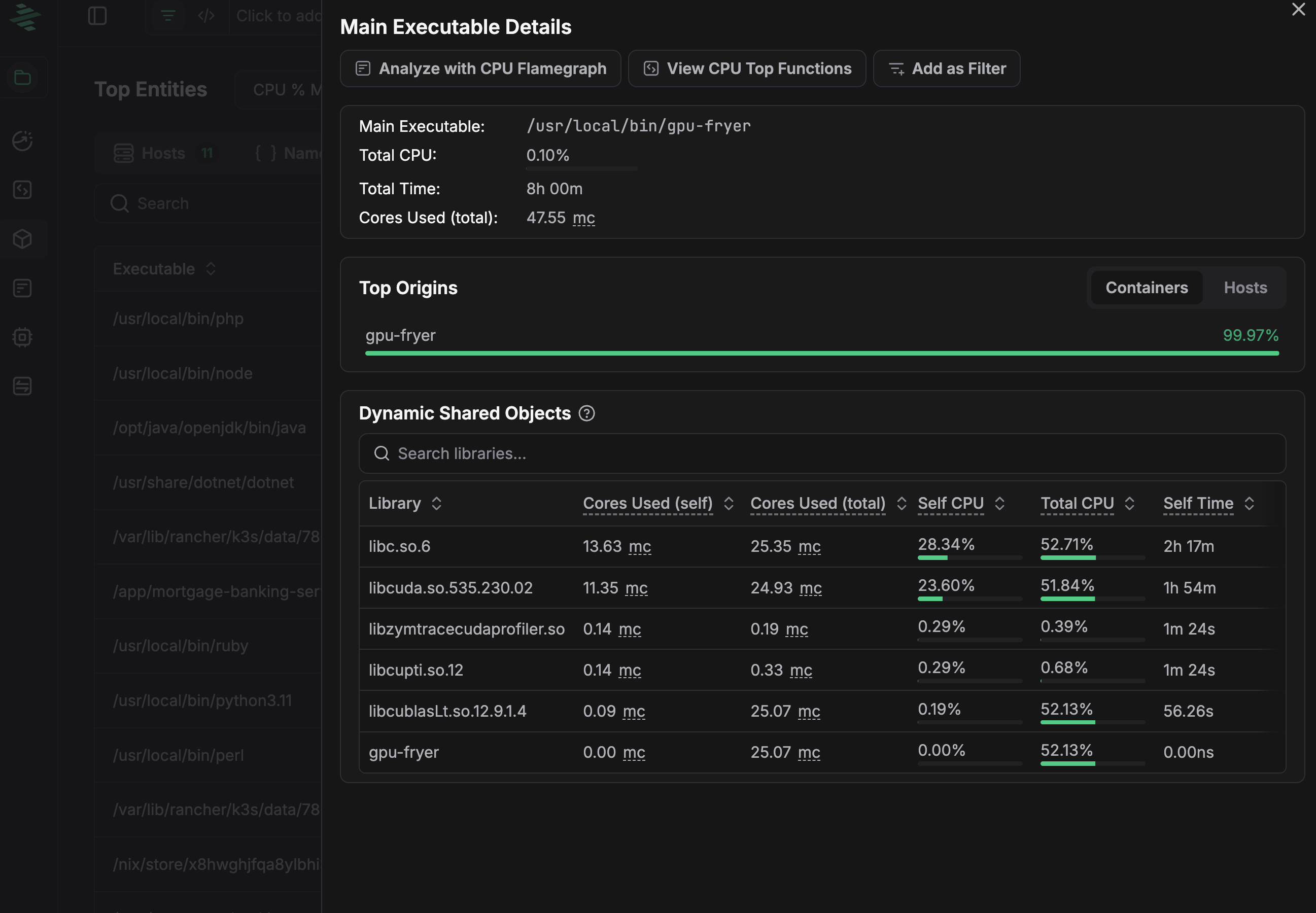
Task: Switch Top Origins view to Hosts
Action: point(1245,287)
